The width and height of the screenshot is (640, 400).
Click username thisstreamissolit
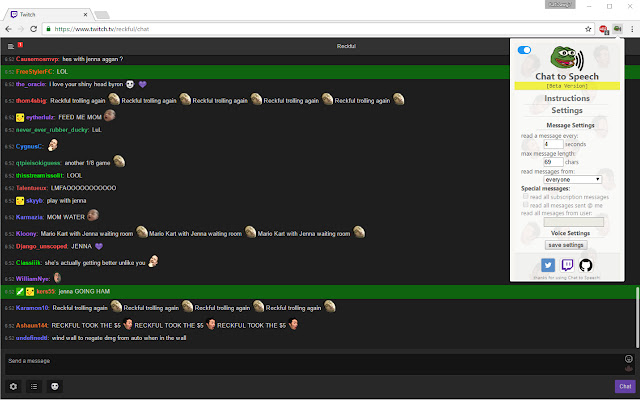40,176
